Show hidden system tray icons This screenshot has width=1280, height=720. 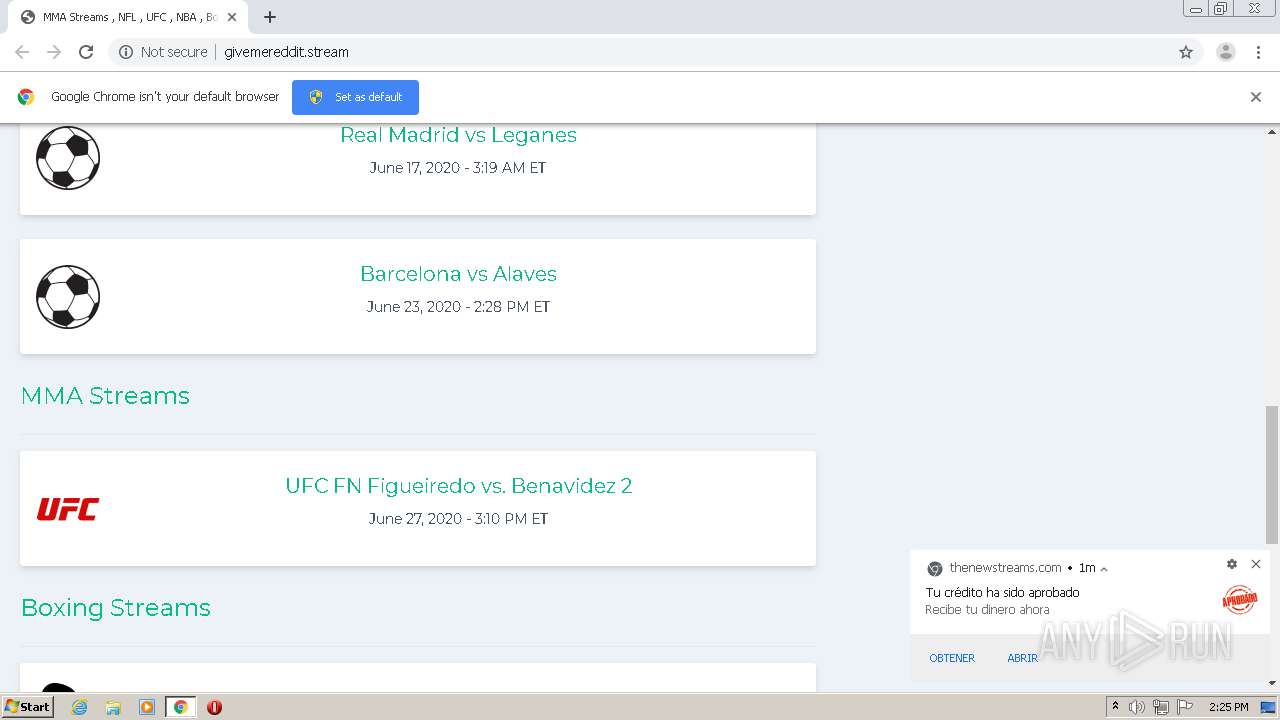(x=1115, y=707)
